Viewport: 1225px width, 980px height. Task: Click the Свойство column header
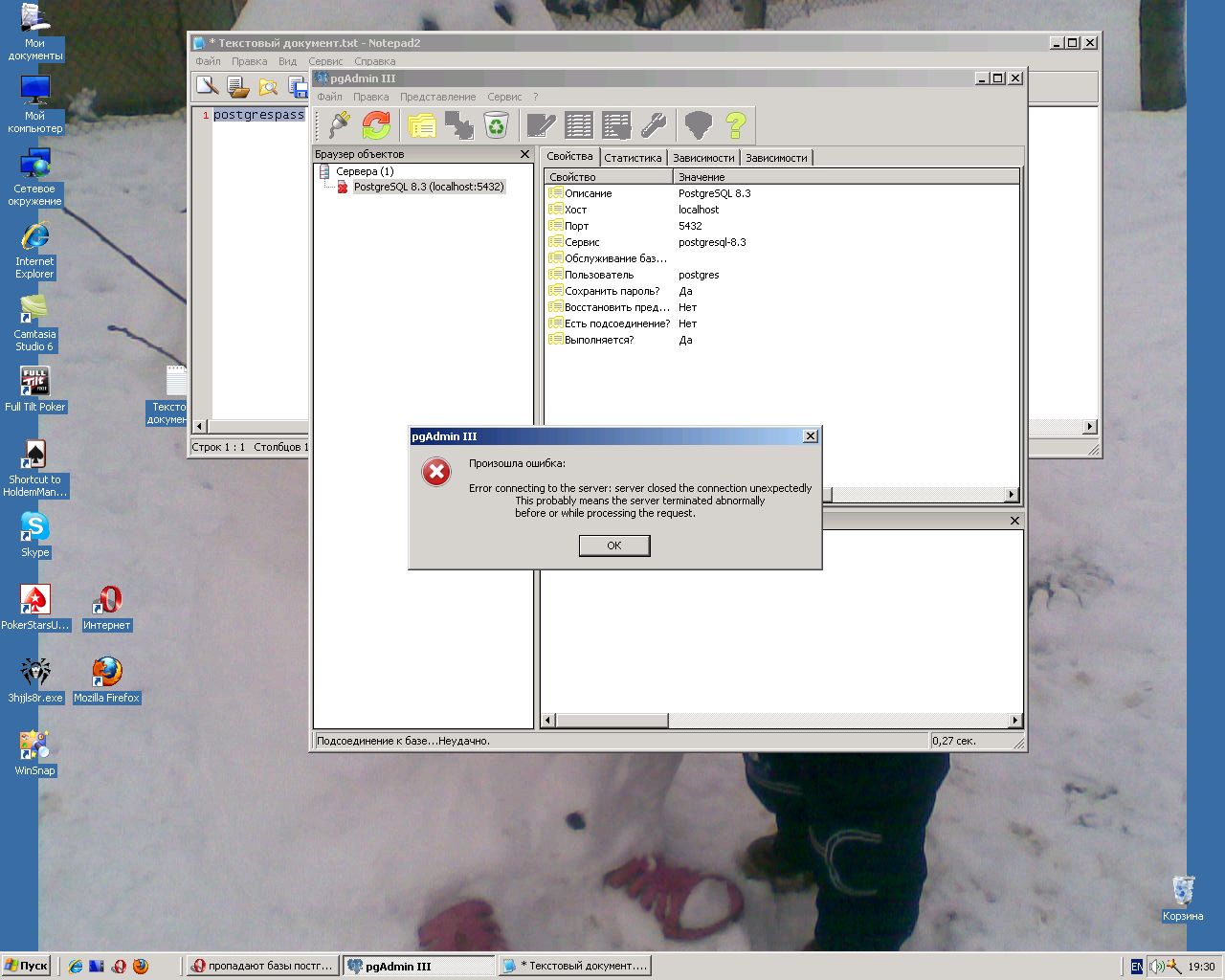[x=609, y=177]
